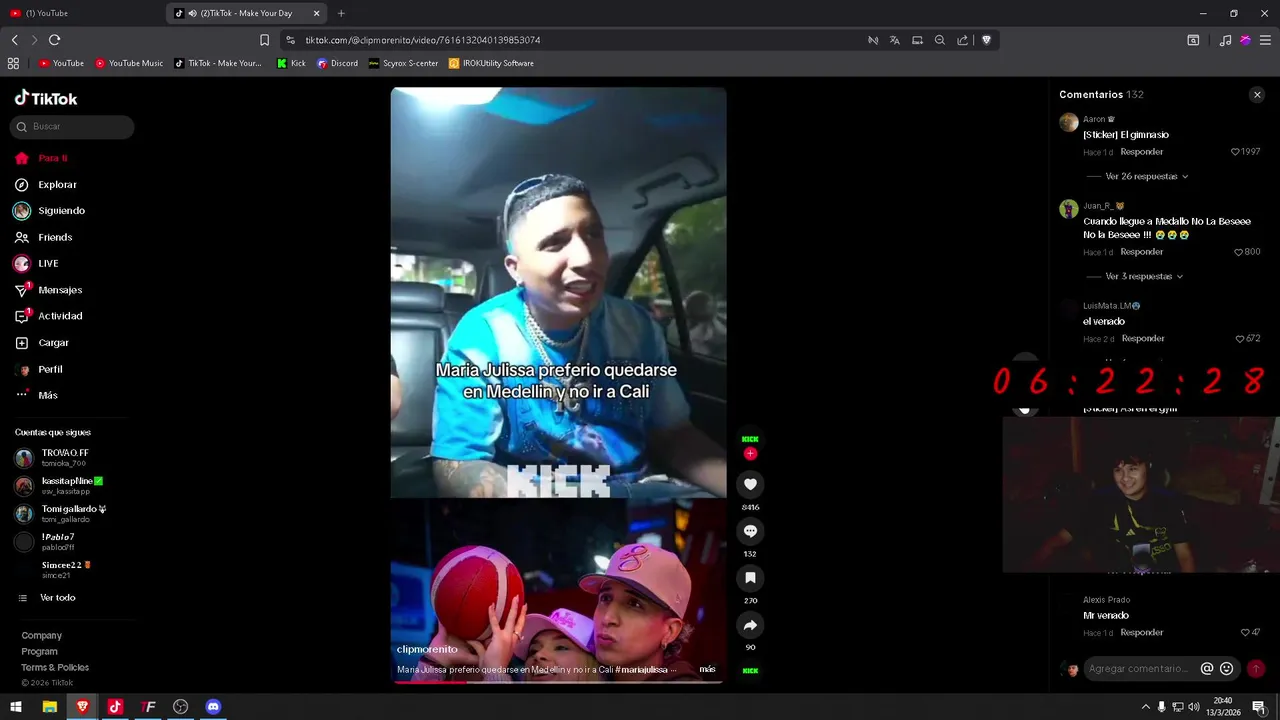Screen dimensions: 1280x720
Task: Switch to the YouTube browser tab
Action: pyautogui.click(x=82, y=13)
